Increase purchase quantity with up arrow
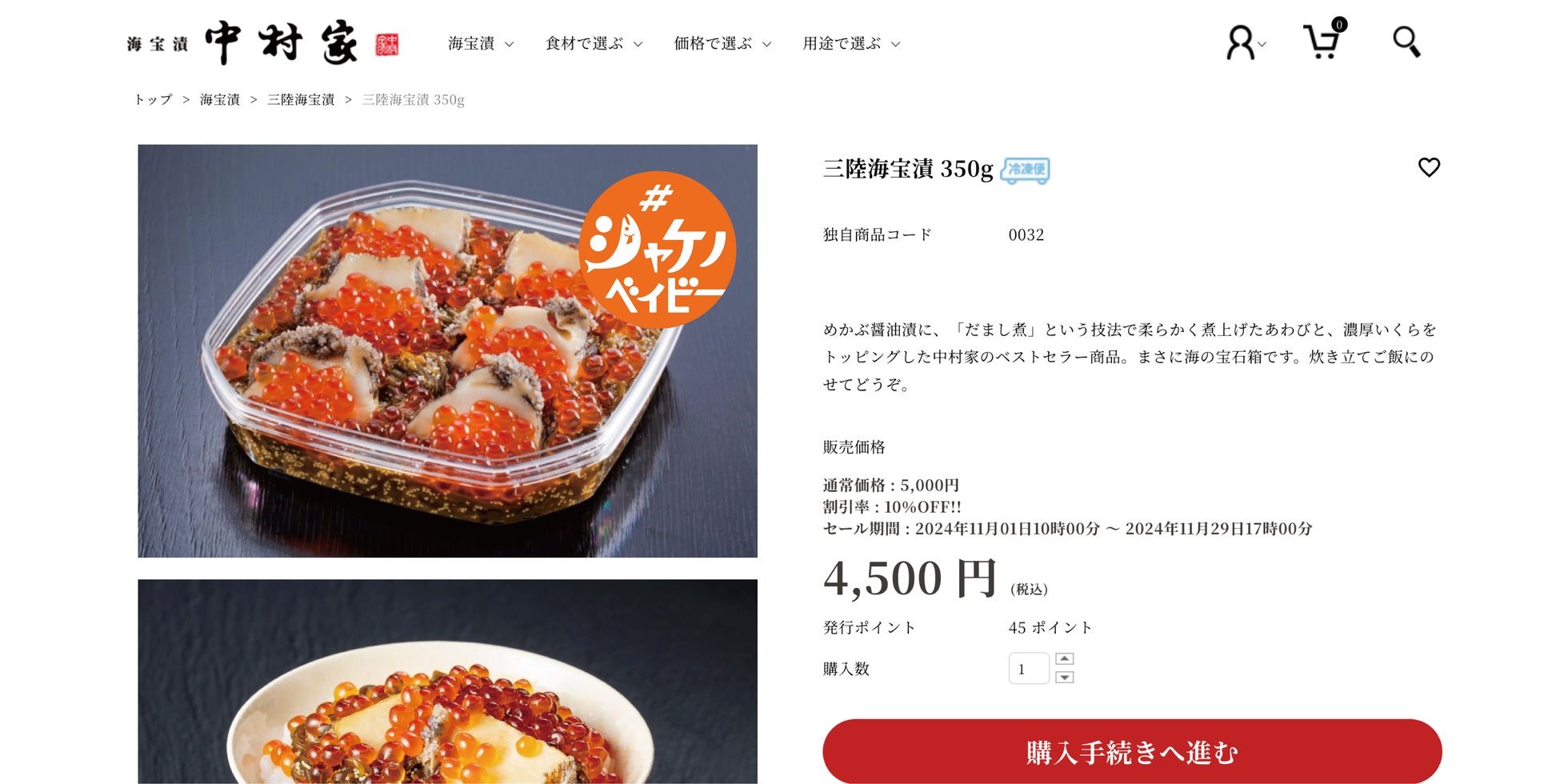The width and height of the screenshot is (1560, 784). click(x=1064, y=658)
